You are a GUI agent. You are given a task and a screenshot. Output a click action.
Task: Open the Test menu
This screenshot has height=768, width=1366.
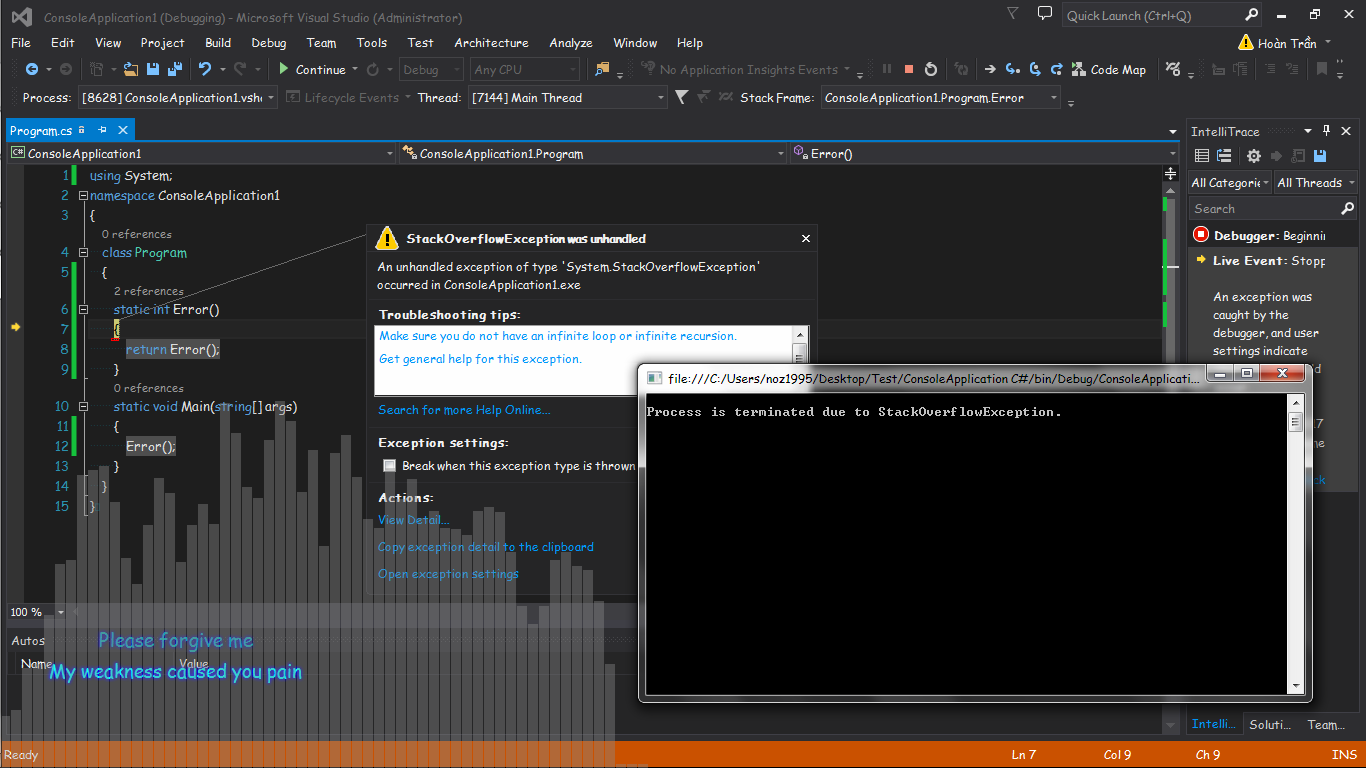click(421, 43)
